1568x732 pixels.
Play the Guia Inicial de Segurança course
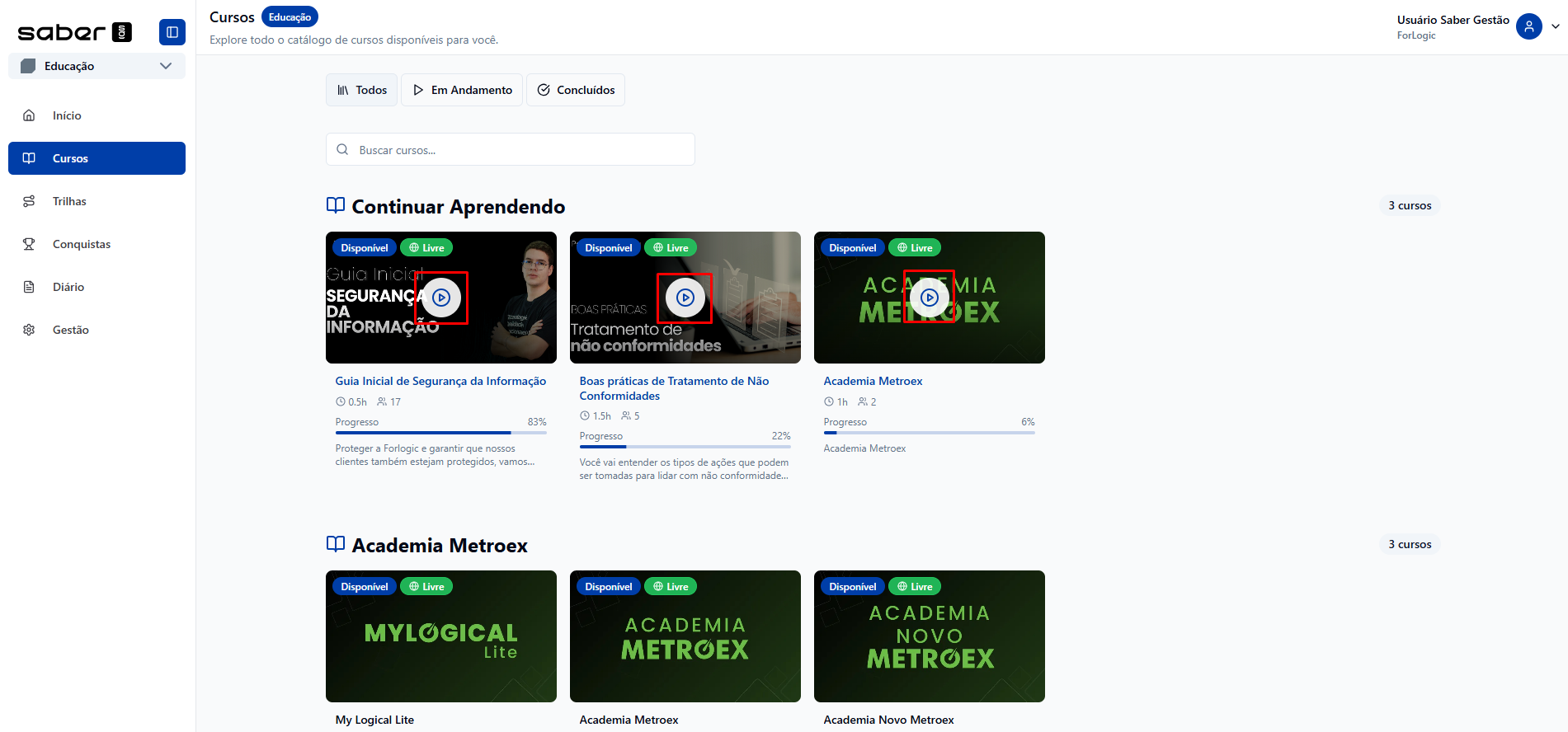pyautogui.click(x=441, y=298)
